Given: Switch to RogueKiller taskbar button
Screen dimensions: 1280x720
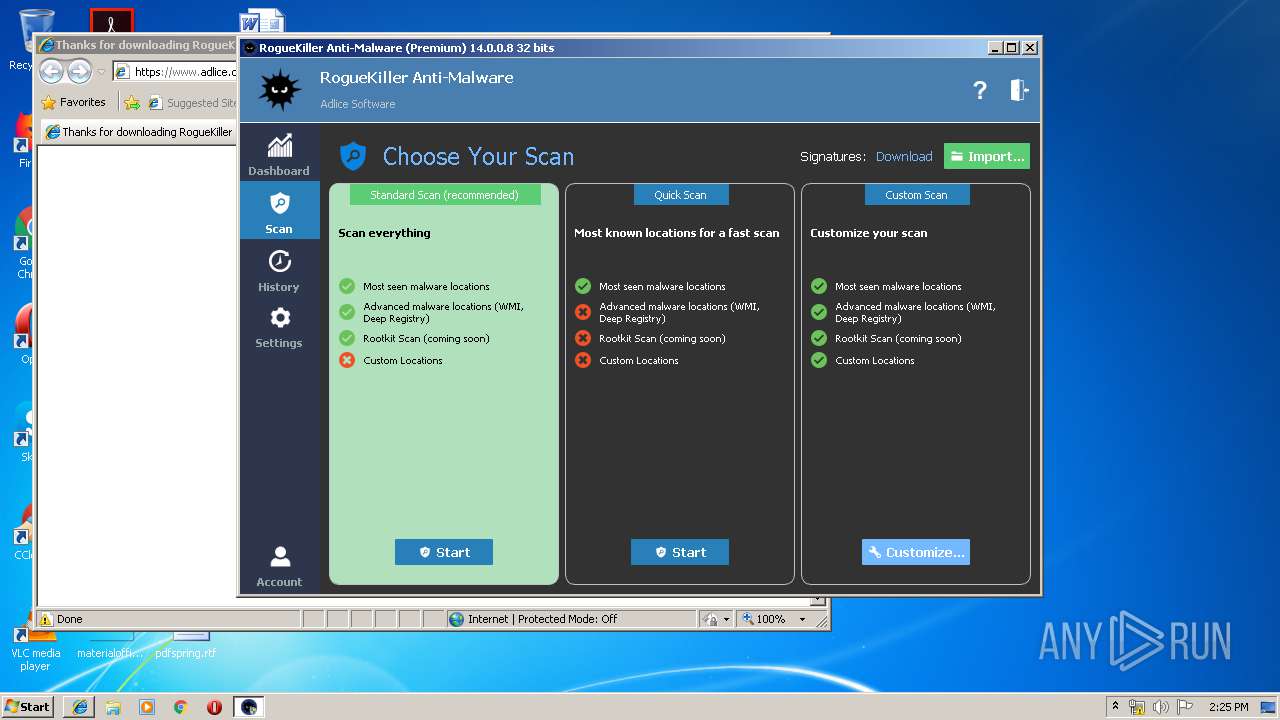Looking at the screenshot, I should pyautogui.click(x=249, y=707).
